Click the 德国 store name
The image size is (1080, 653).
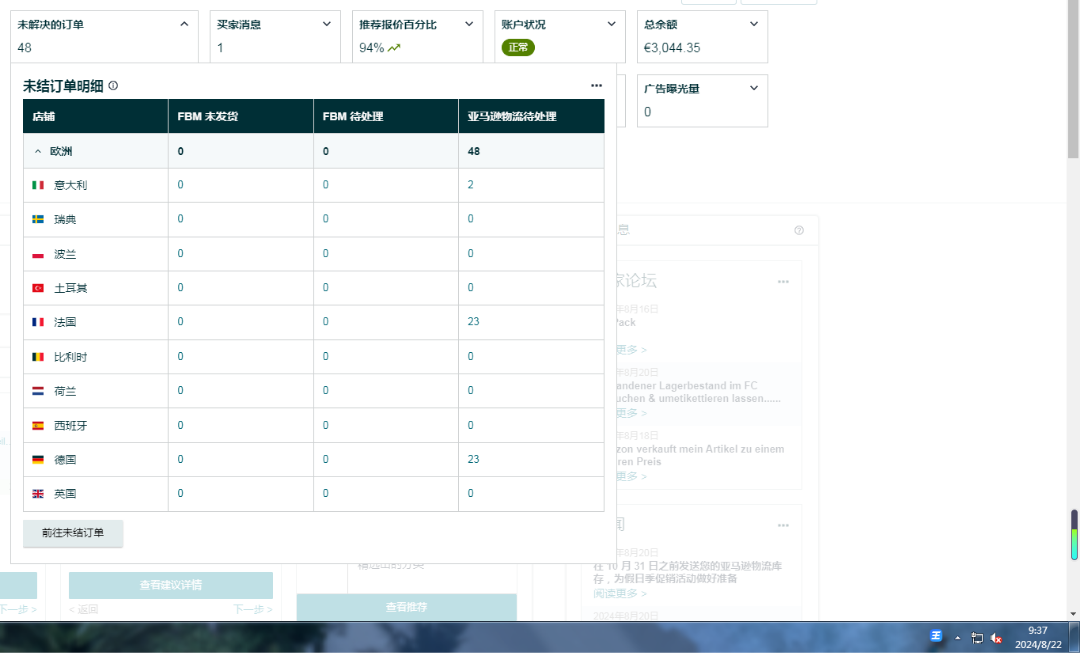[x=65, y=459]
